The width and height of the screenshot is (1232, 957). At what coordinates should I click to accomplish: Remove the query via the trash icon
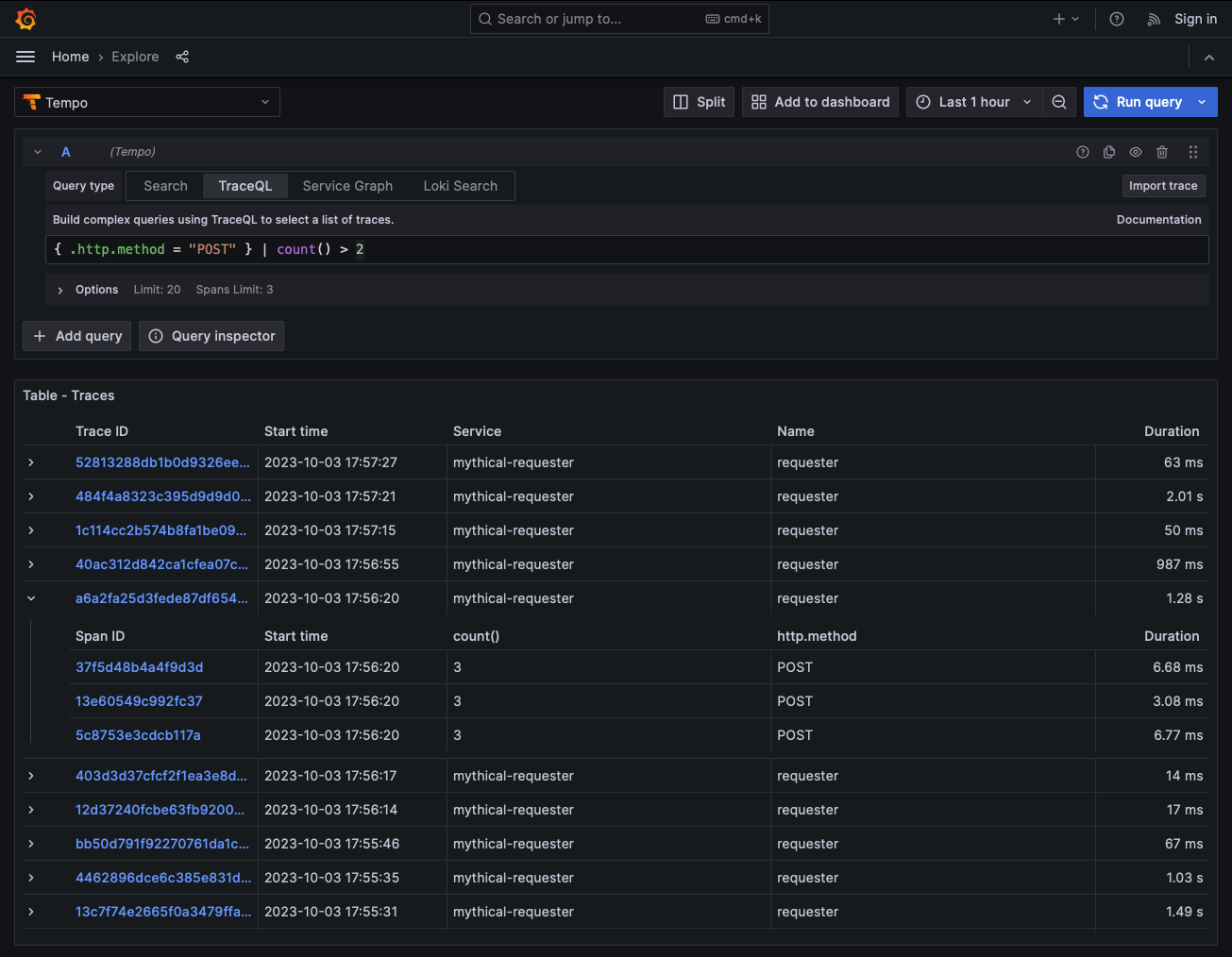click(x=1162, y=151)
